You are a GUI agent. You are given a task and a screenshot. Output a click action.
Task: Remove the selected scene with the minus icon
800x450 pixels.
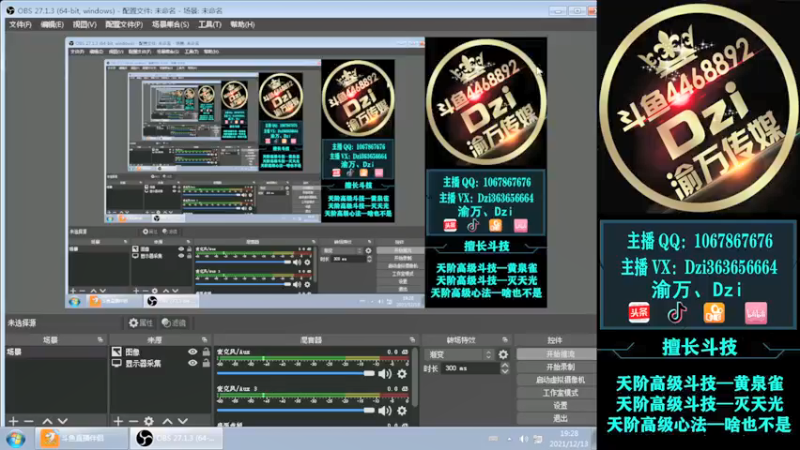point(29,421)
